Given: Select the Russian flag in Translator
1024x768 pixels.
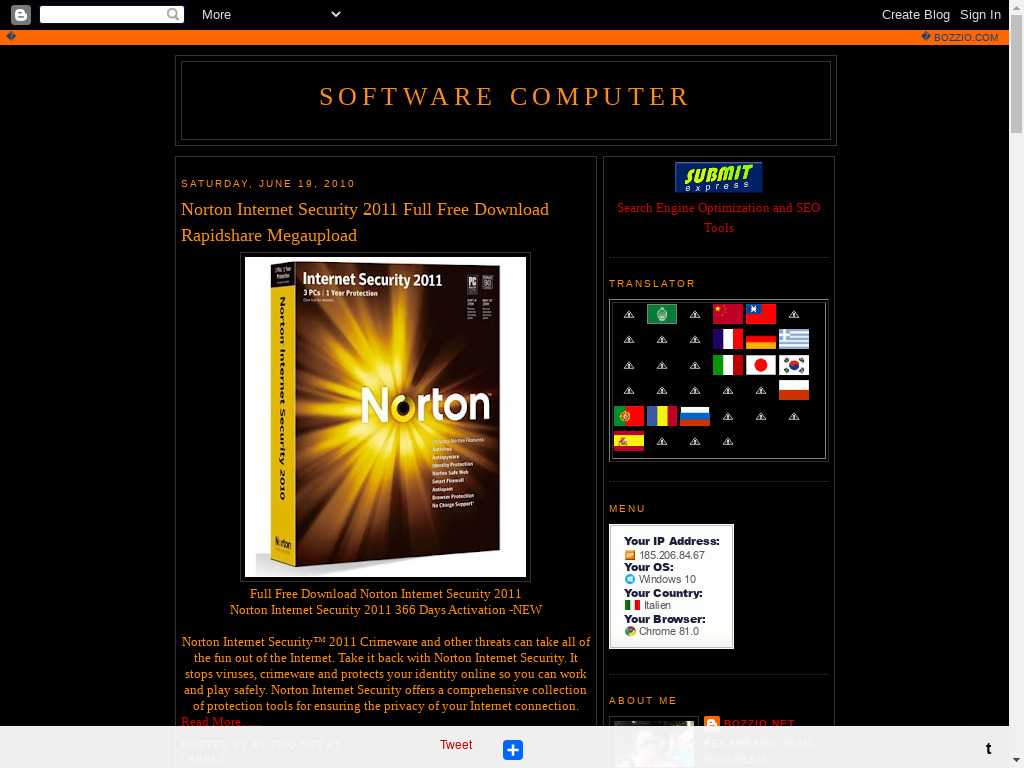Looking at the screenshot, I should [x=695, y=416].
